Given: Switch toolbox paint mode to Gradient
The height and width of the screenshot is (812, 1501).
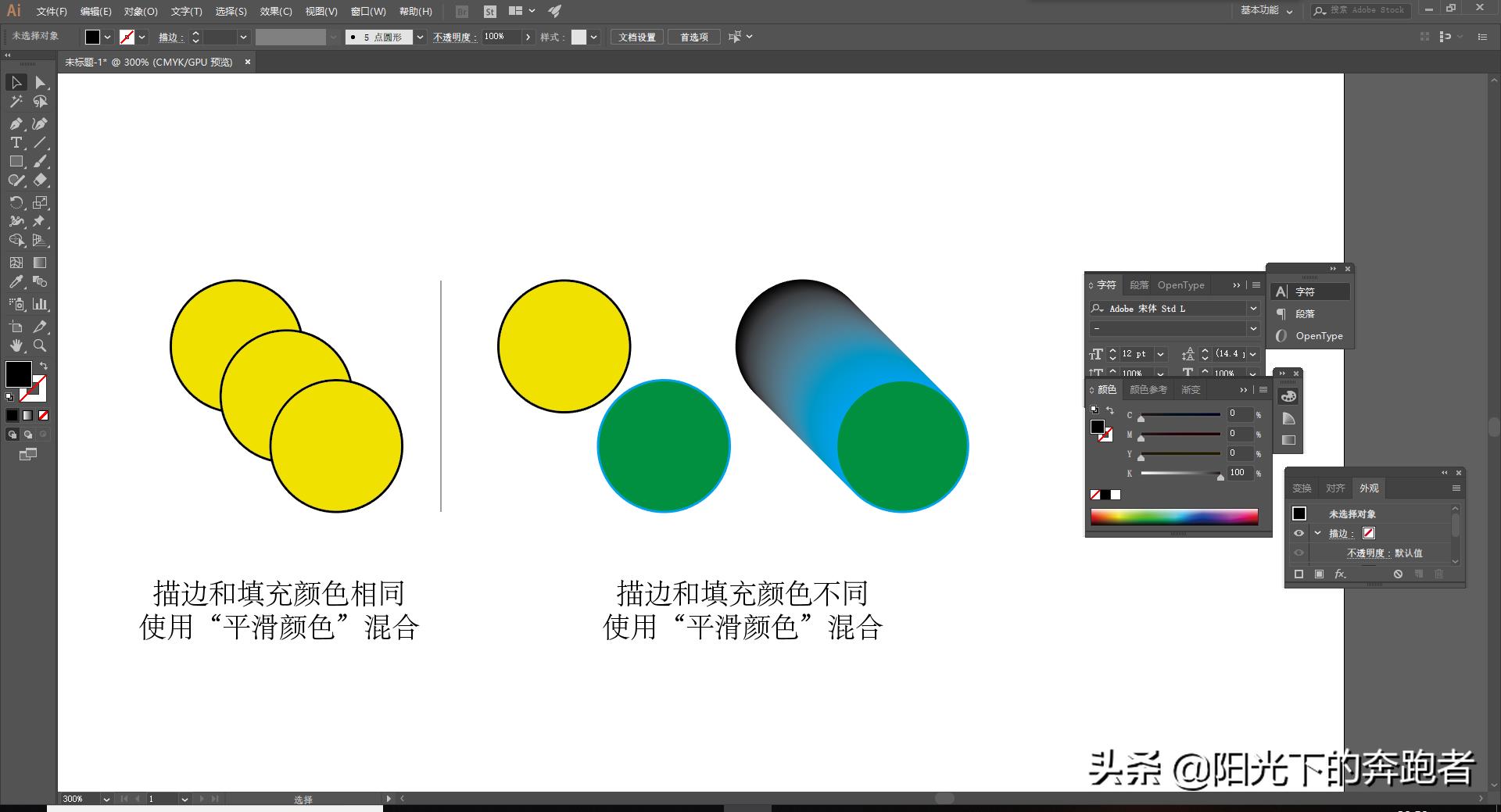Looking at the screenshot, I should (28, 415).
